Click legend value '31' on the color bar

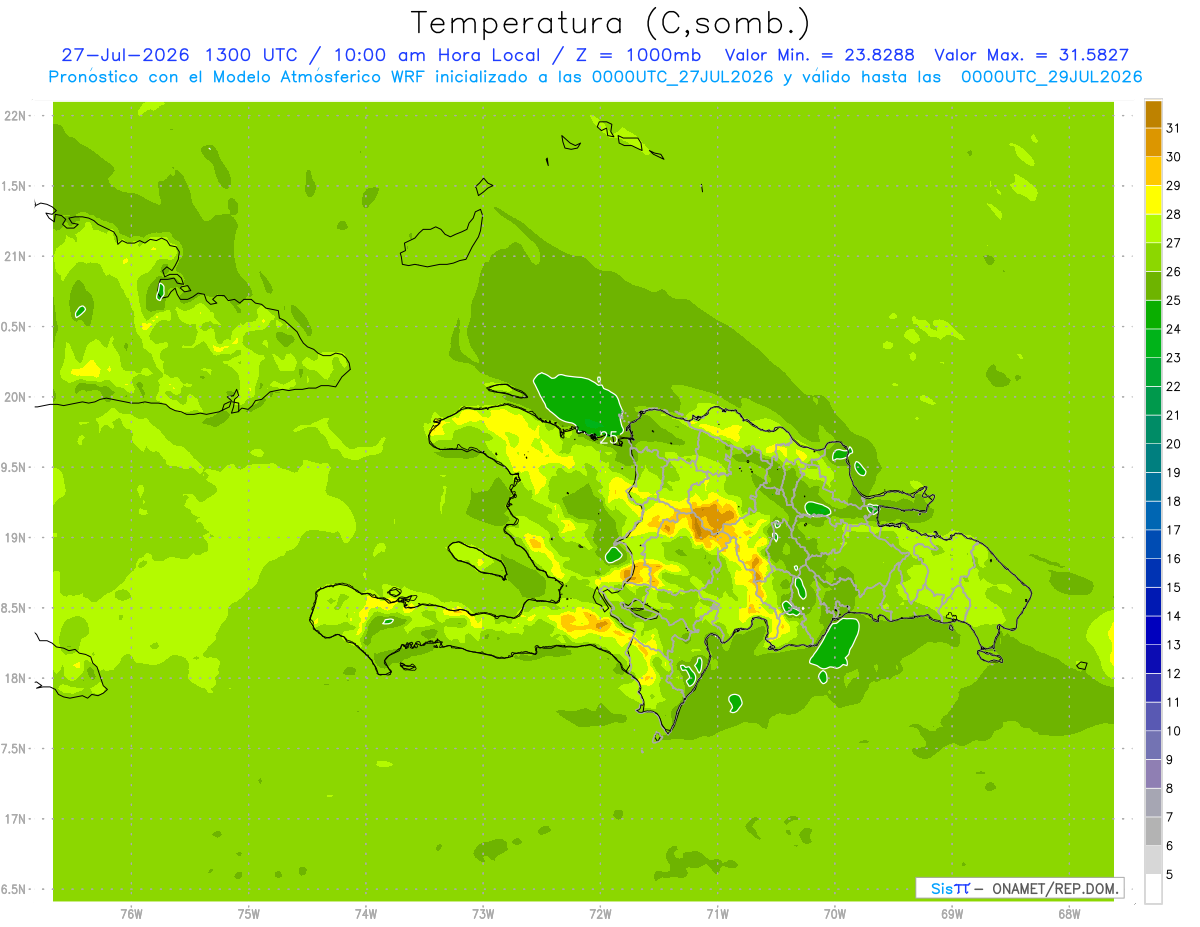tap(1173, 128)
